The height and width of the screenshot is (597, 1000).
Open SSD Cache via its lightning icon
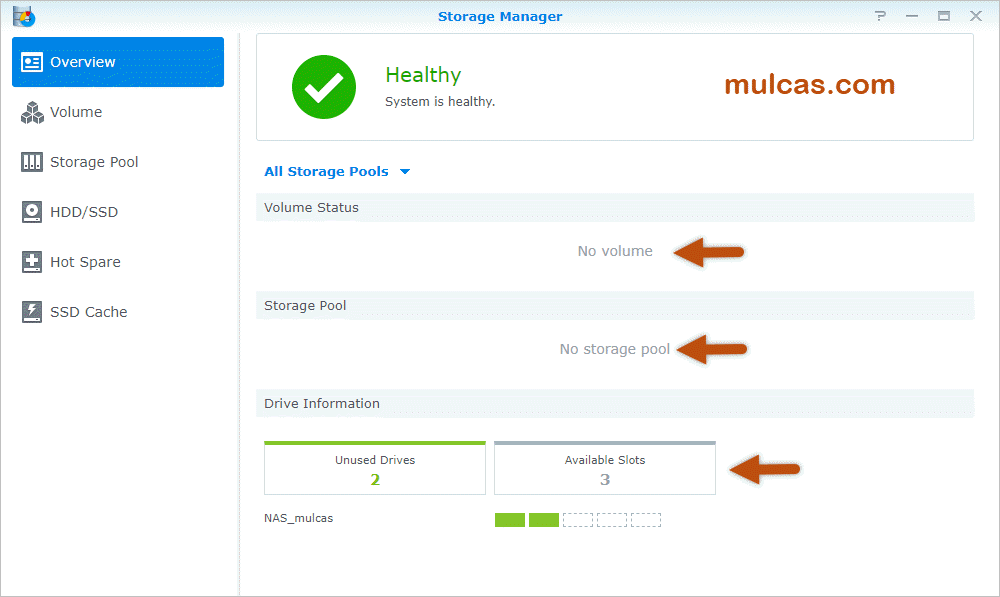33,313
